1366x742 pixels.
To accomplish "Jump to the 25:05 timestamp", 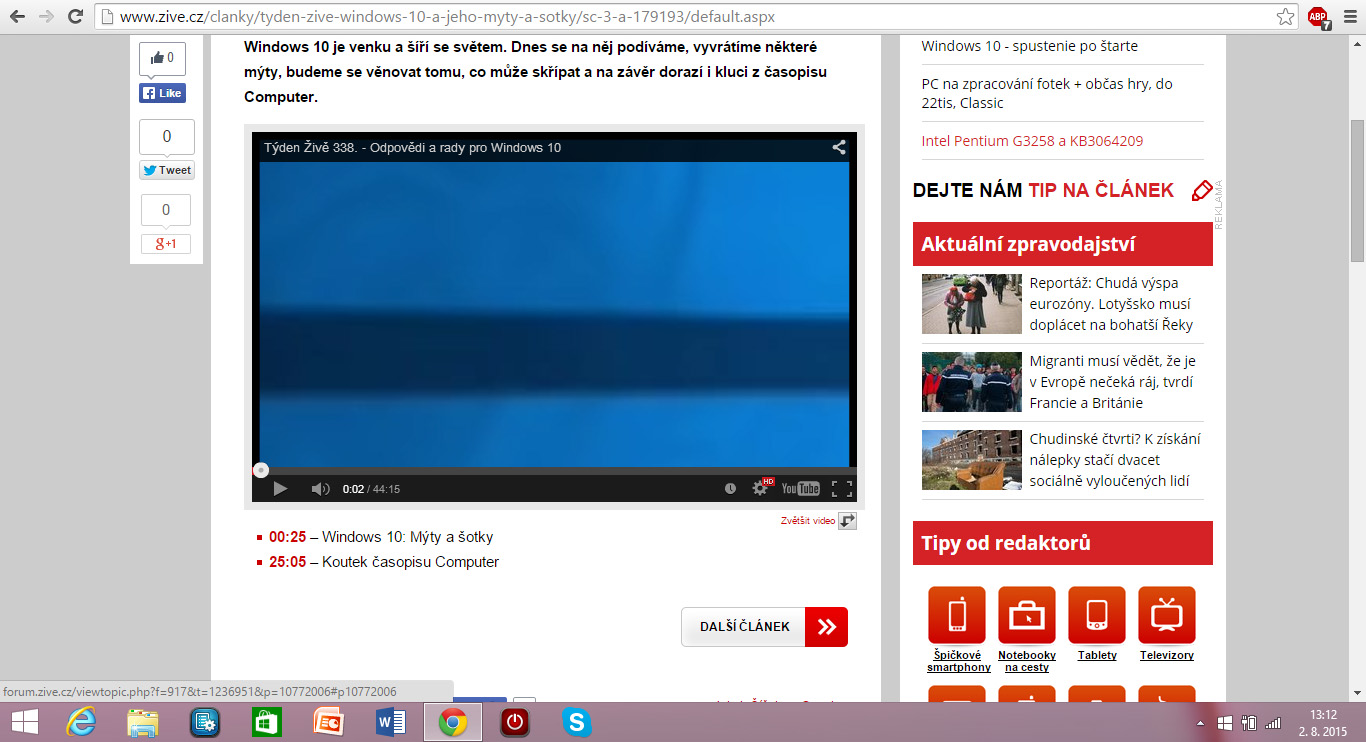I will point(288,562).
